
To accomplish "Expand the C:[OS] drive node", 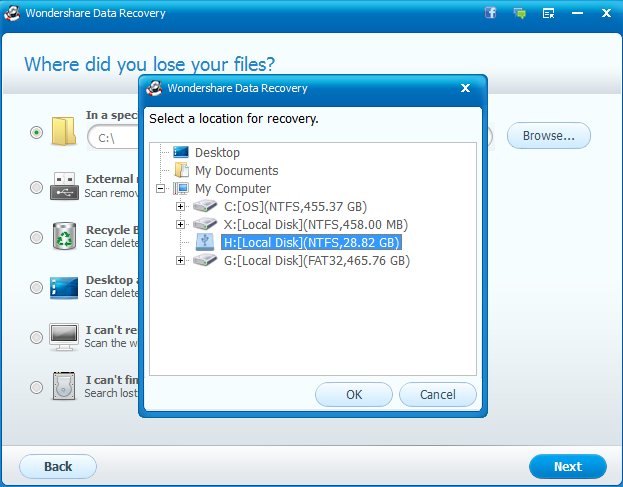I will point(180,206).
